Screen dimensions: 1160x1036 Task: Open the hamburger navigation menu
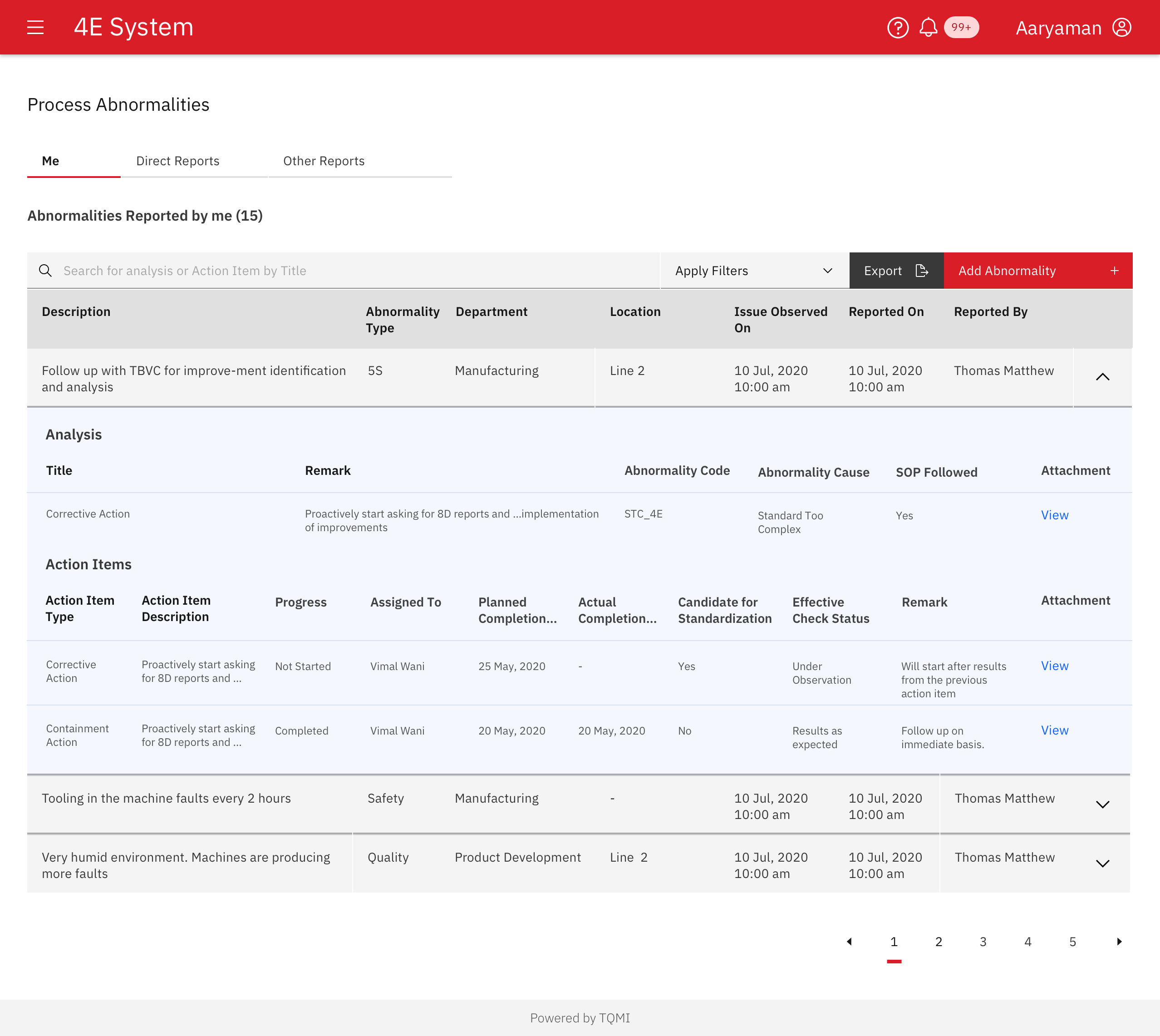(x=35, y=27)
